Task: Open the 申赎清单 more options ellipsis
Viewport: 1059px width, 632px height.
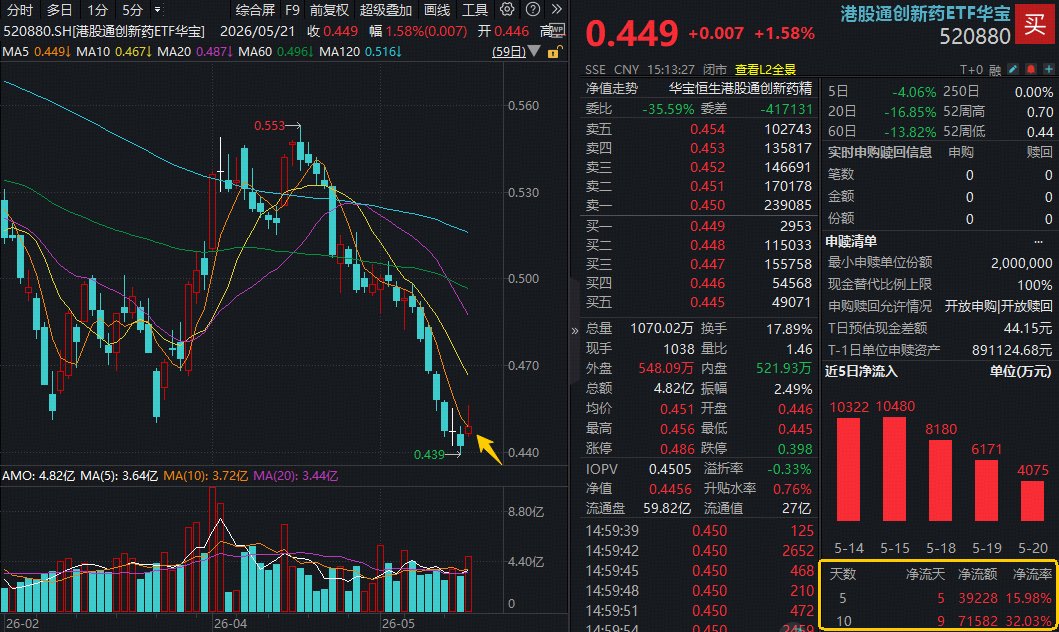Action: click(1038, 242)
